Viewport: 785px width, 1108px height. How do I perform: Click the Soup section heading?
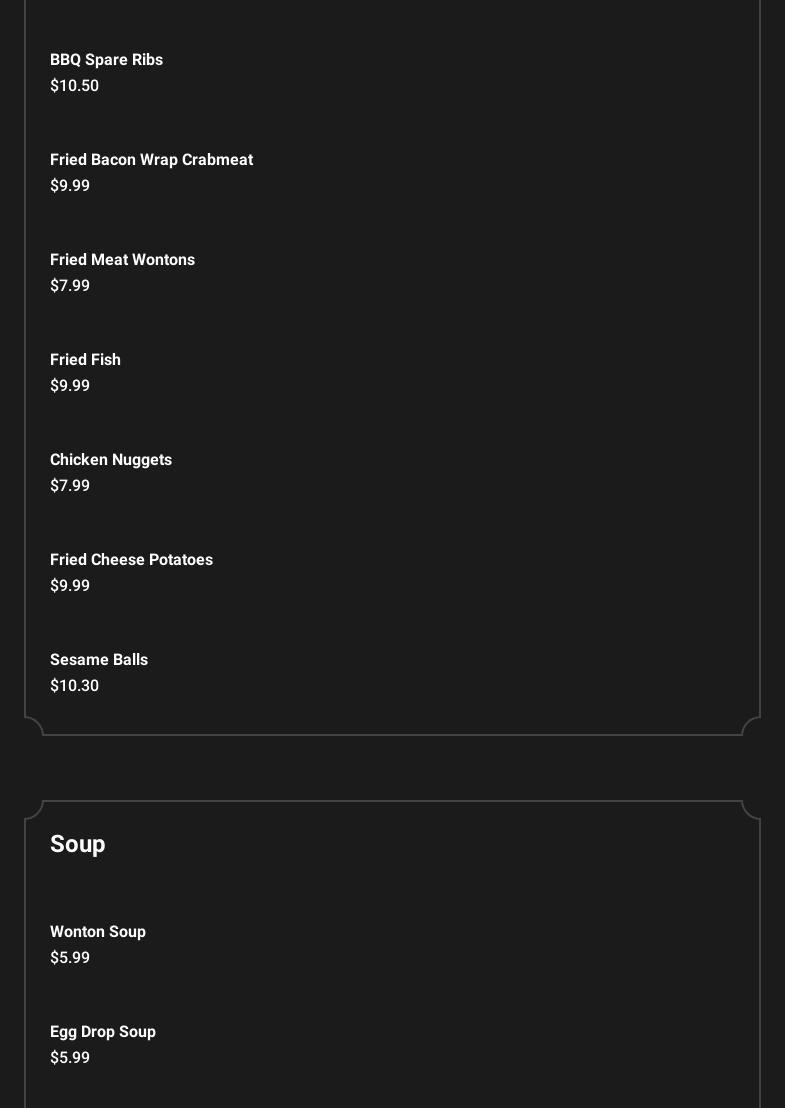click(78, 844)
